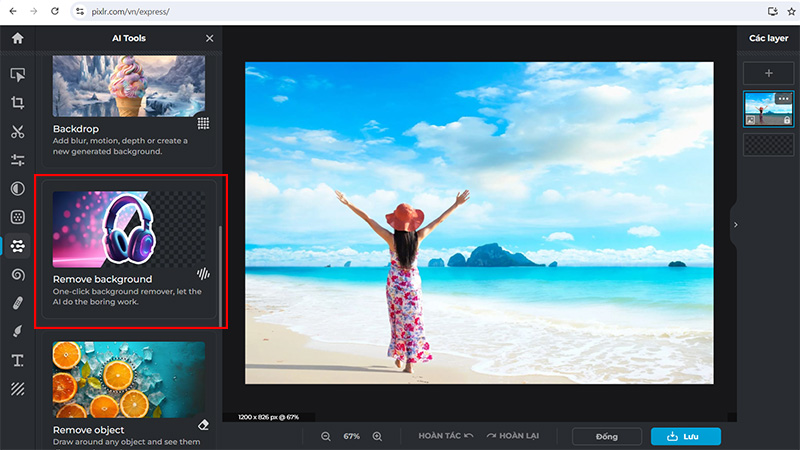Select the AI Tools sidebar icon
This screenshot has width=800, height=450.
pos(17,246)
